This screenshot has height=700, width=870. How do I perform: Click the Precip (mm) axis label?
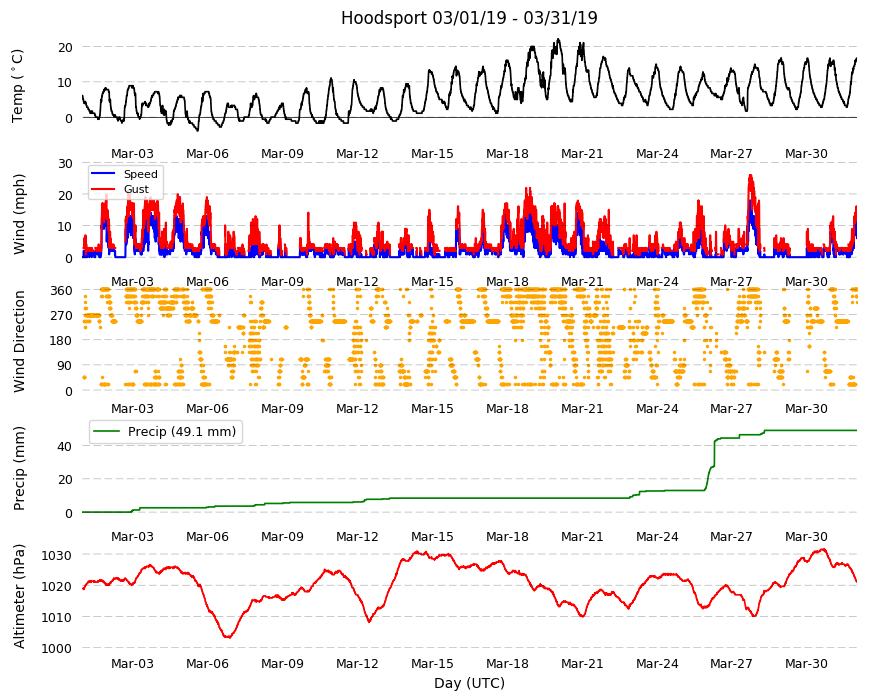pos(19,468)
